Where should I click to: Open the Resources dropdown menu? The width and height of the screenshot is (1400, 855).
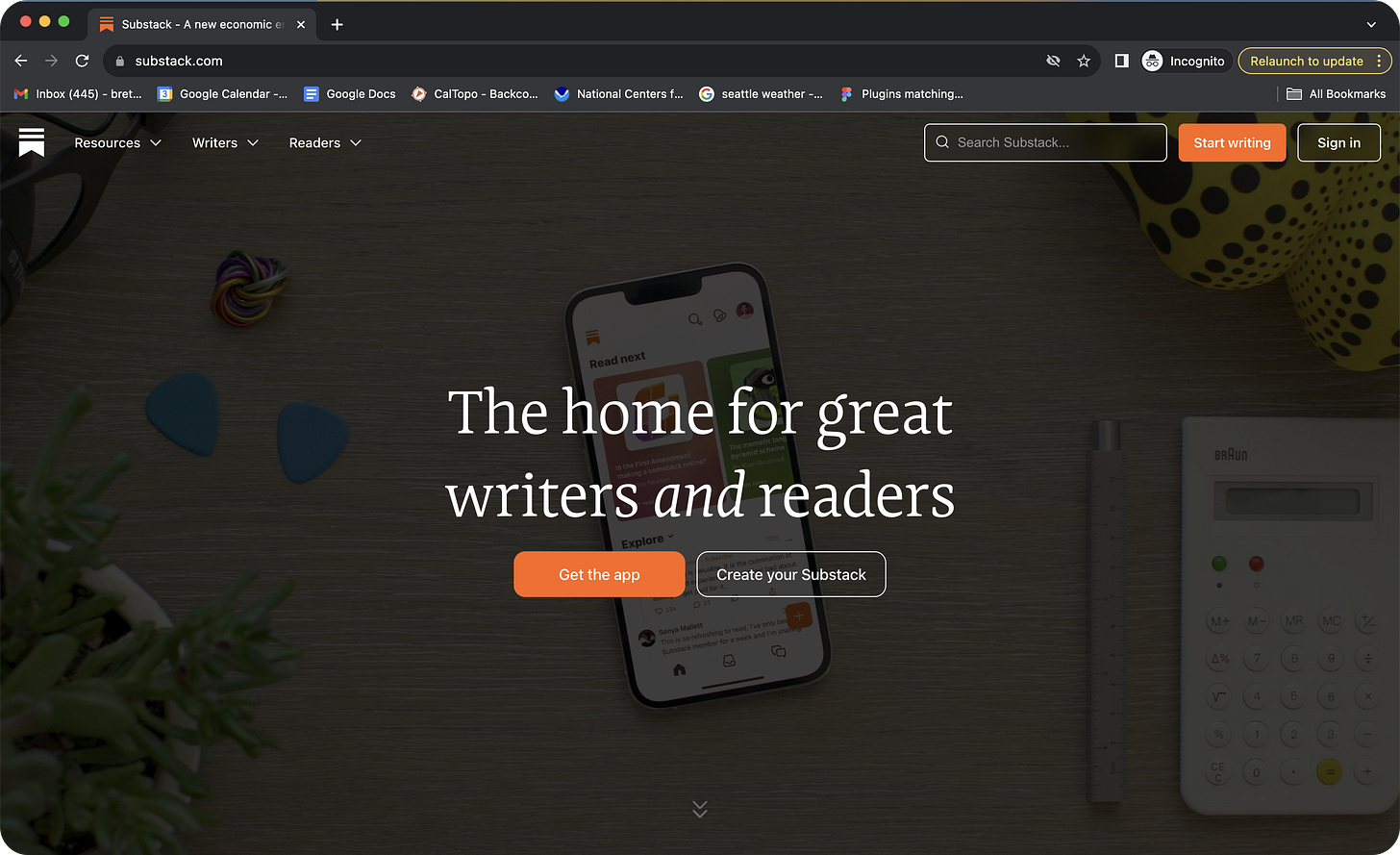coord(117,142)
